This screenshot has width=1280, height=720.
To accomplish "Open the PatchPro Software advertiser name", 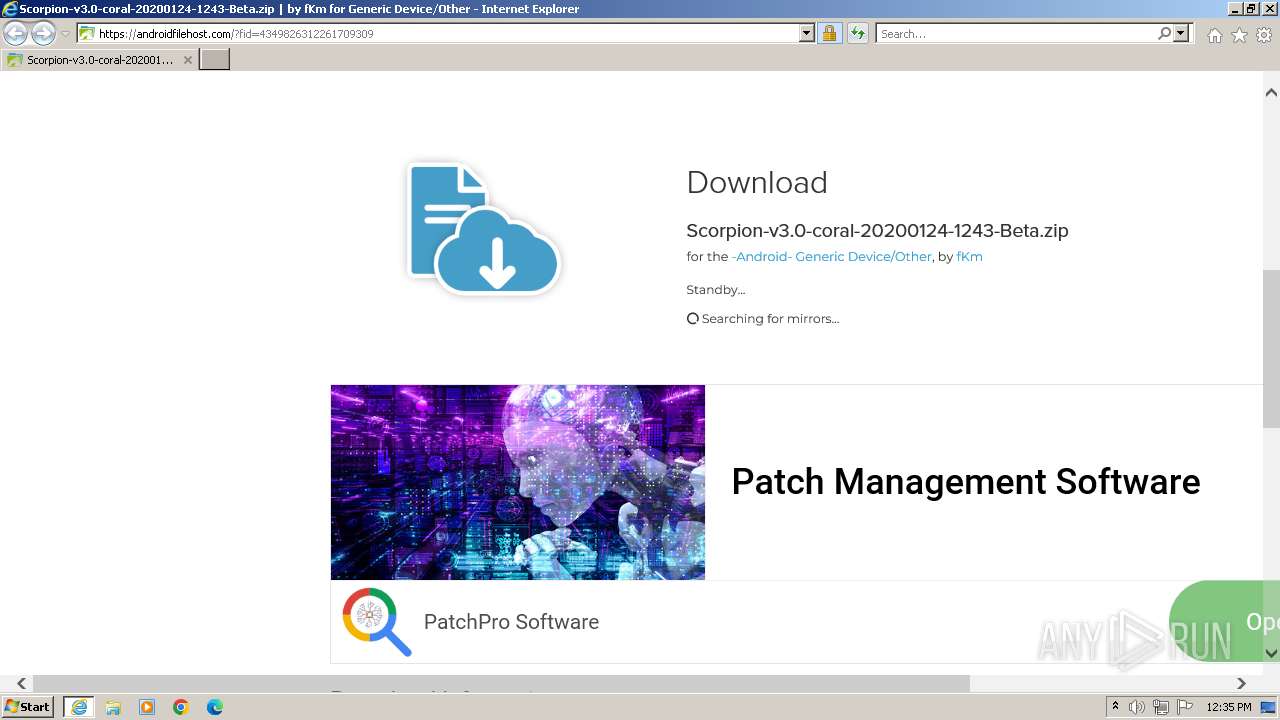I will click(511, 622).
